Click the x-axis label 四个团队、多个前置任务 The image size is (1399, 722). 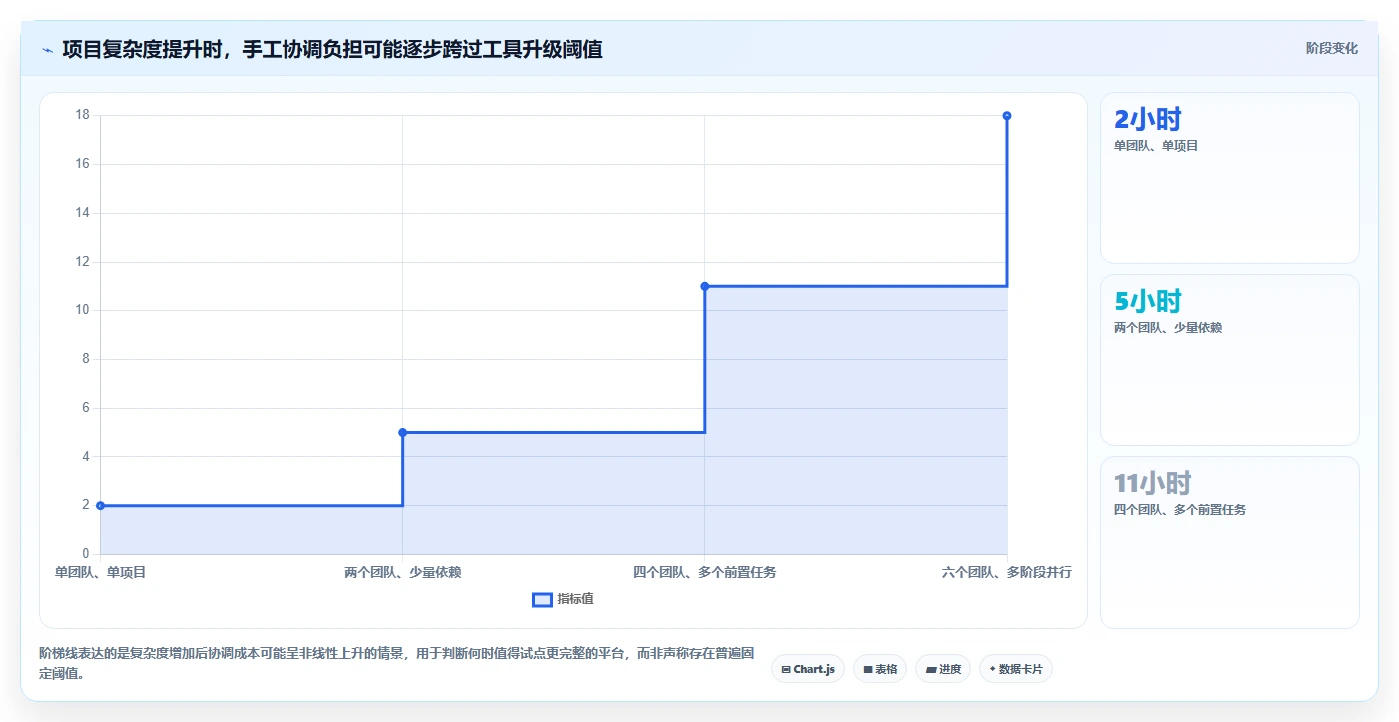click(x=704, y=572)
